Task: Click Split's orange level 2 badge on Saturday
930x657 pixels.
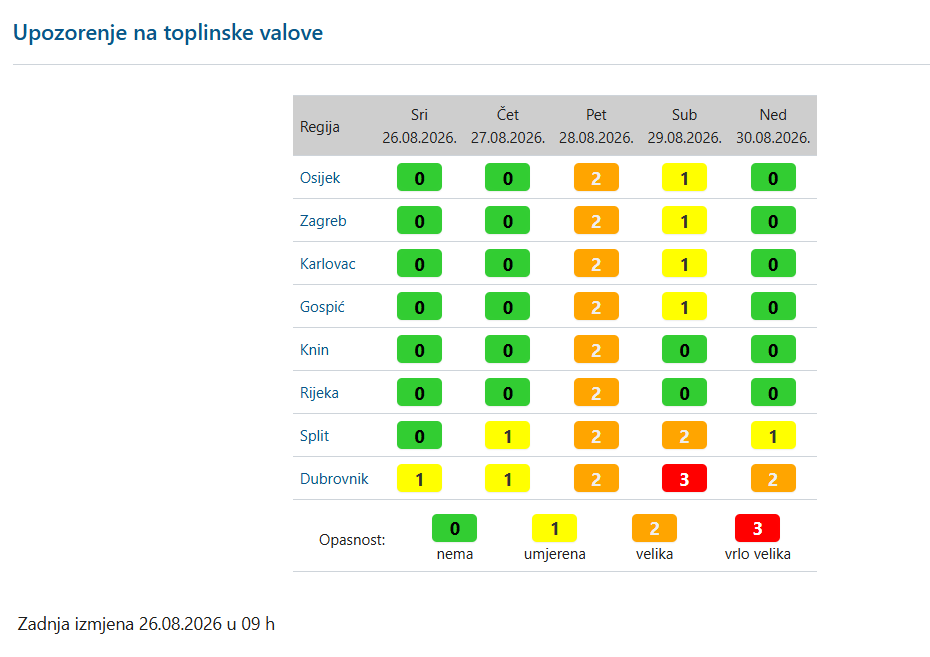Action: (x=684, y=435)
